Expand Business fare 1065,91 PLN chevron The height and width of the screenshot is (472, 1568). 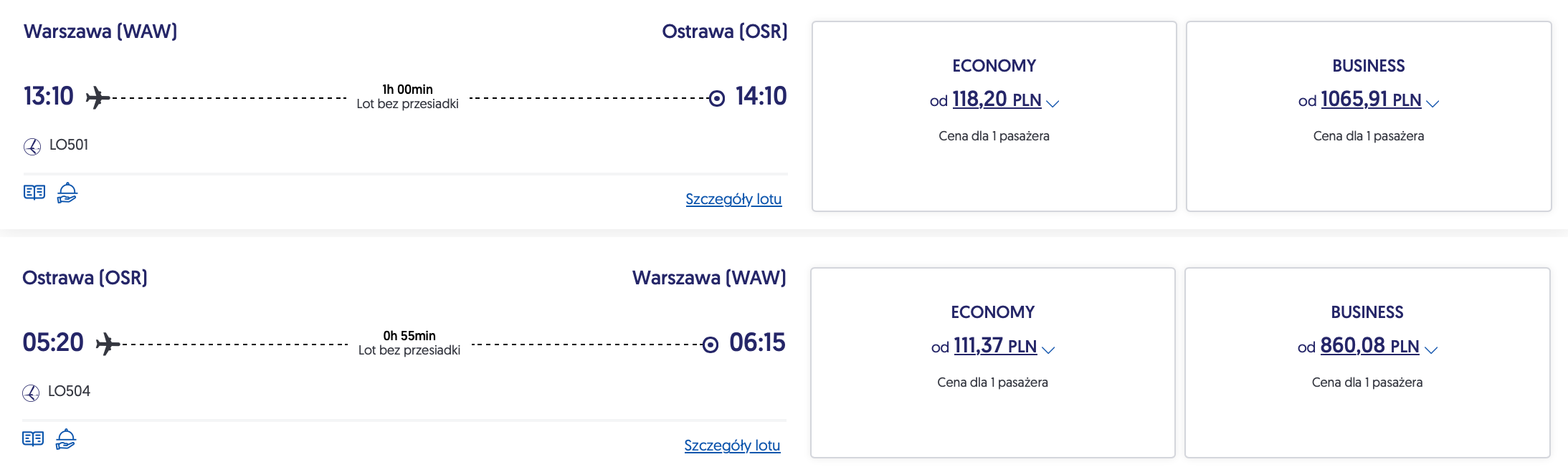coord(1432,104)
